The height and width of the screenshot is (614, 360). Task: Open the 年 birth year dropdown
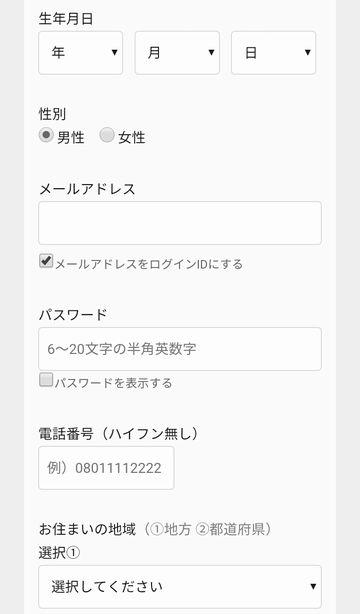pyautogui.click(x=80, y=53)
